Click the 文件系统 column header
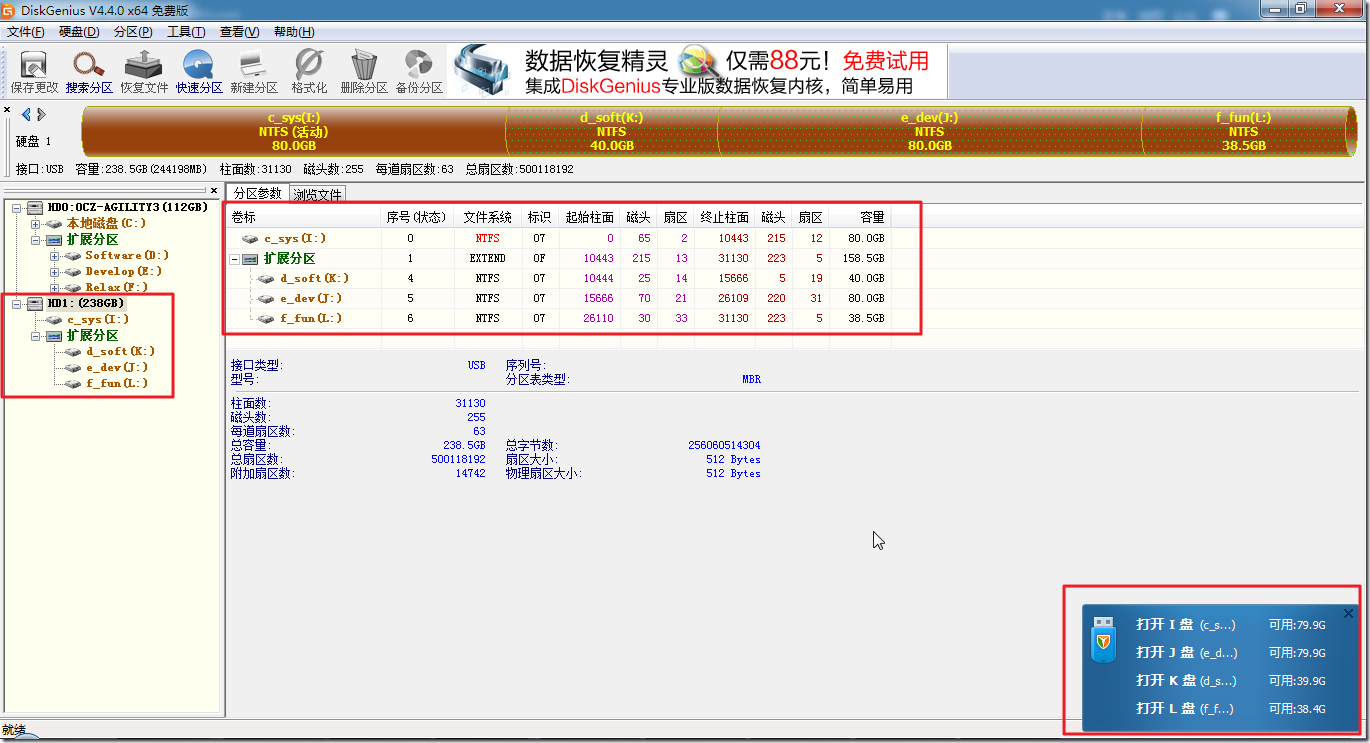This screenshot has width=1370, height=743. pyautogui.click(x=488, y=217)
